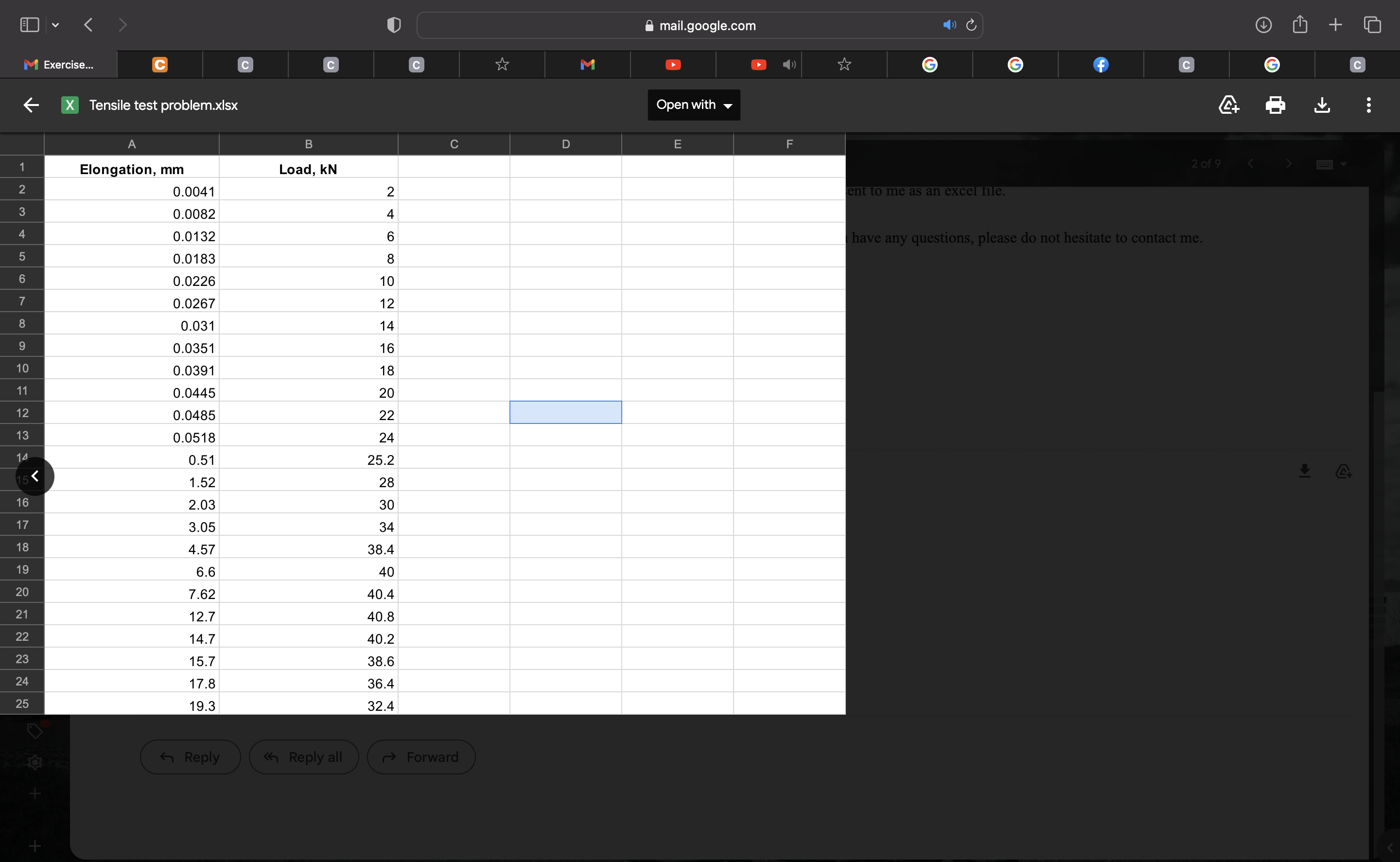Switch to the Gmail tab
The width and height of the screenshot is (1400, 862).
[x=587, y=65]
